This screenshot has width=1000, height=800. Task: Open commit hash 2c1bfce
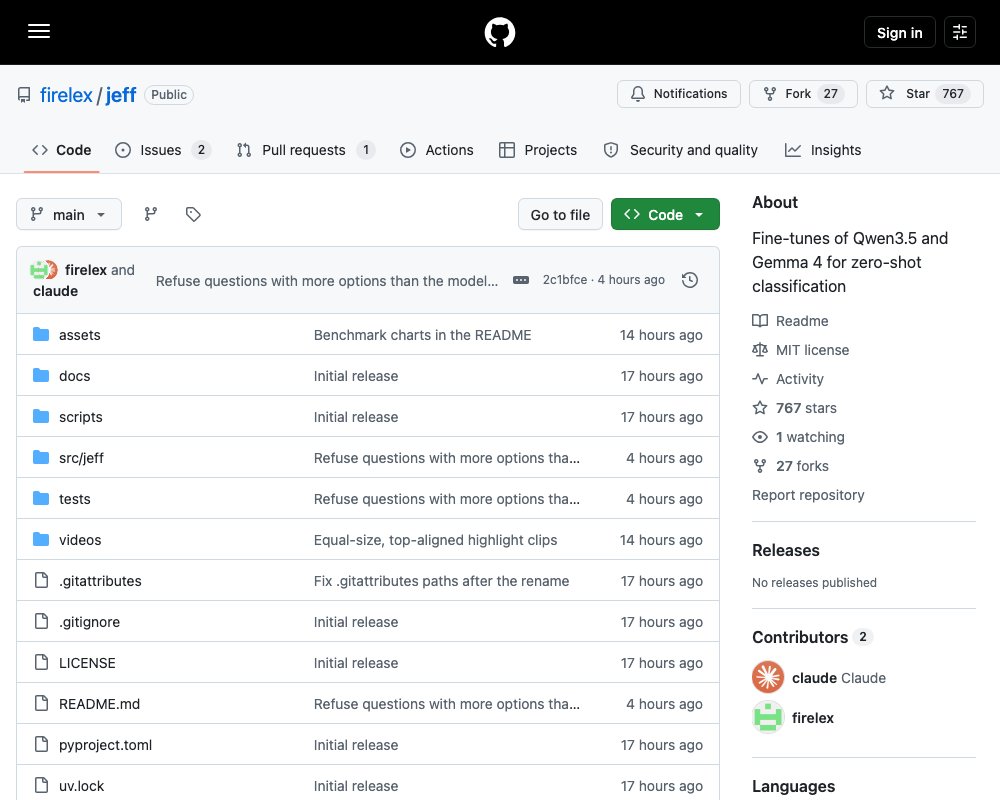pos(564,279)
